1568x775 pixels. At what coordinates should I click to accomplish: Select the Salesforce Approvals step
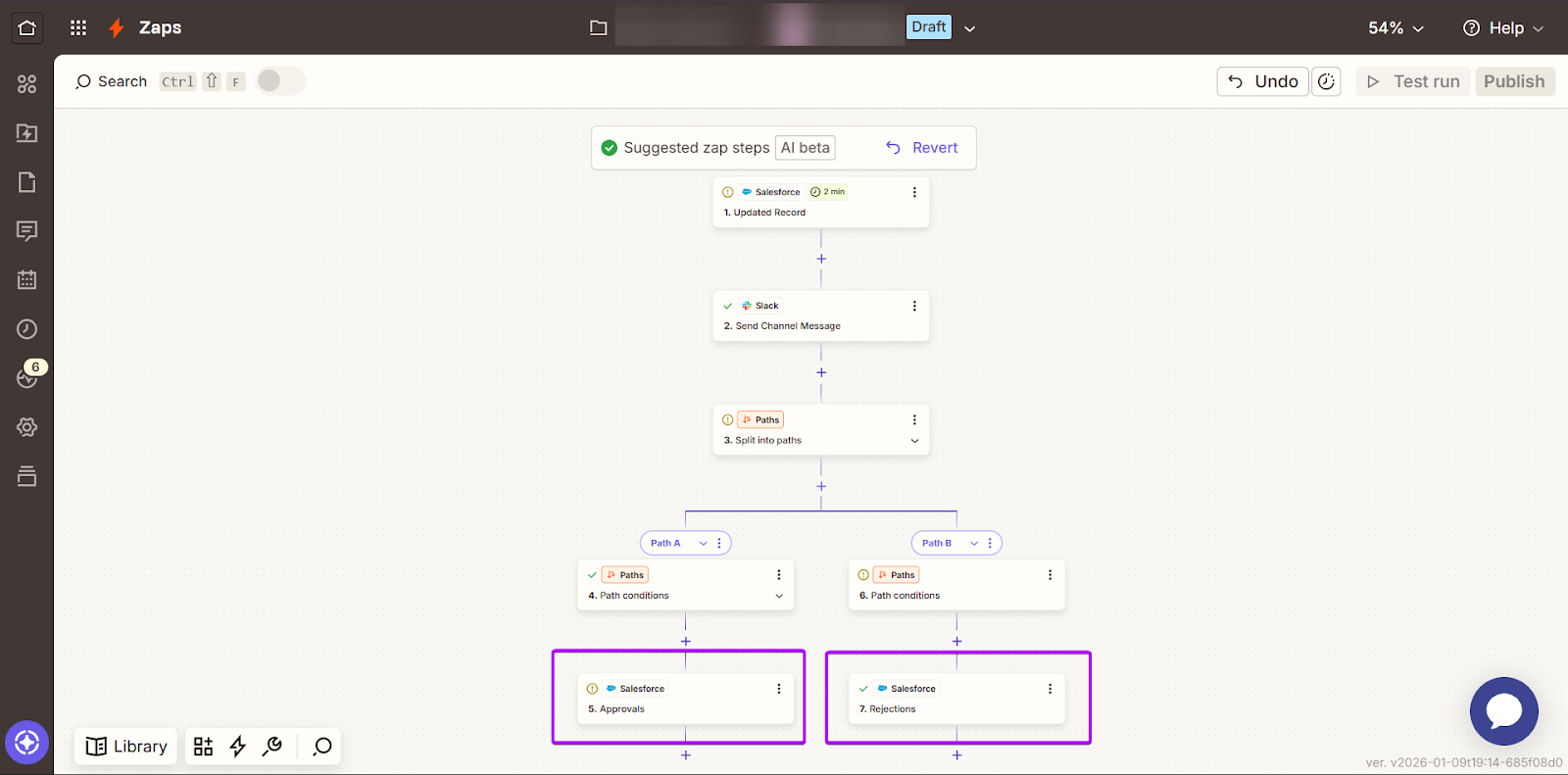coord(686,699)
